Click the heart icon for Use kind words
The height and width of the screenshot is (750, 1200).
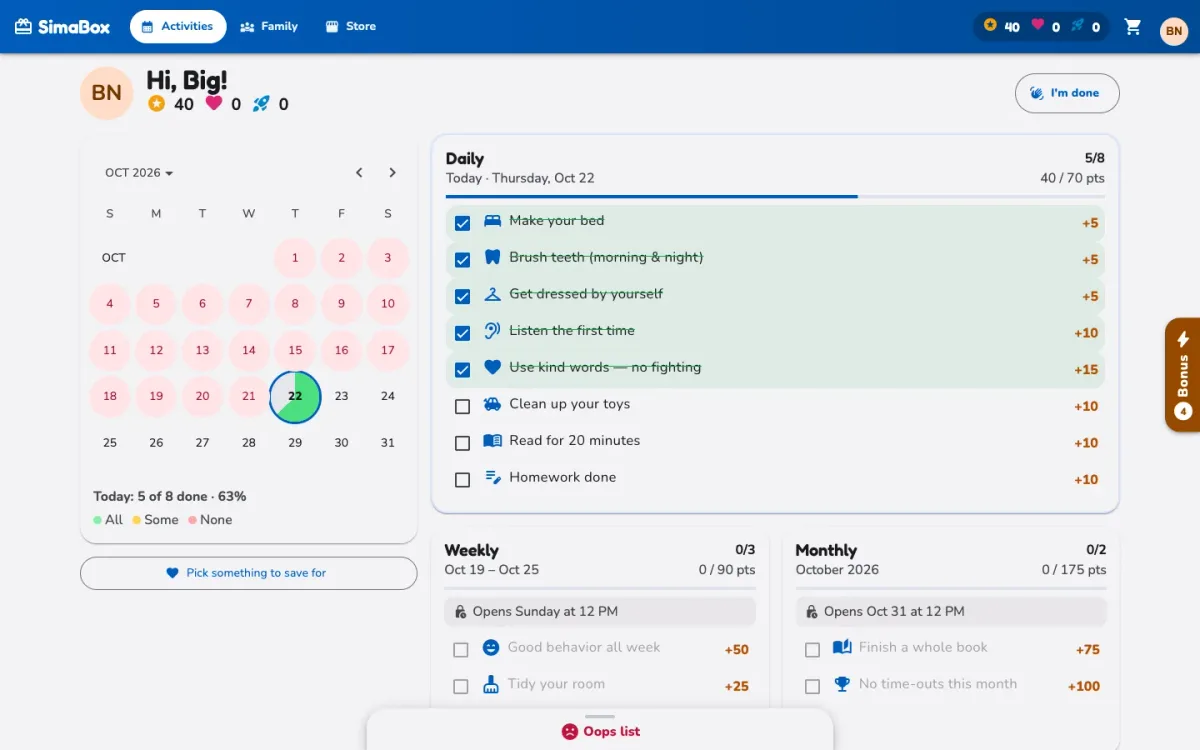(492, 367)
